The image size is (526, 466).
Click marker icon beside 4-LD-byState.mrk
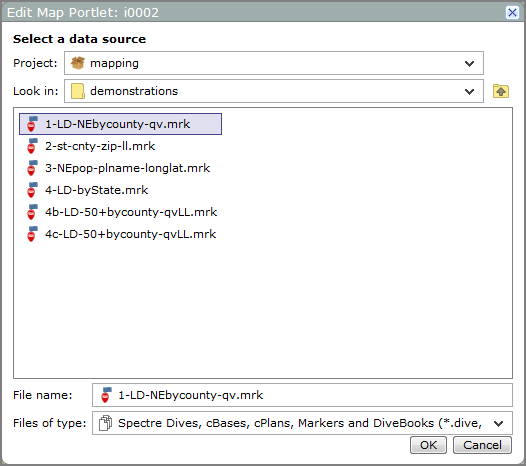[32, 190]
